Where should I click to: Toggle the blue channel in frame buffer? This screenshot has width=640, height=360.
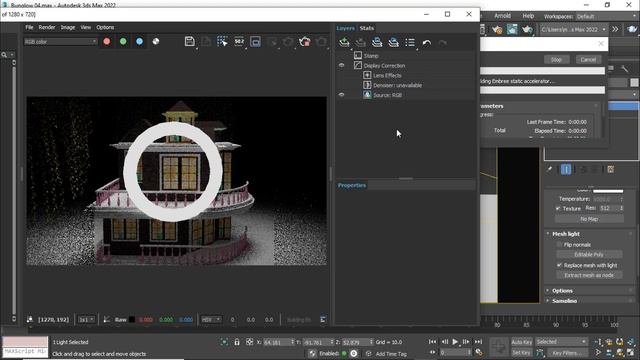pyautogui.click(x=140, y=41)
